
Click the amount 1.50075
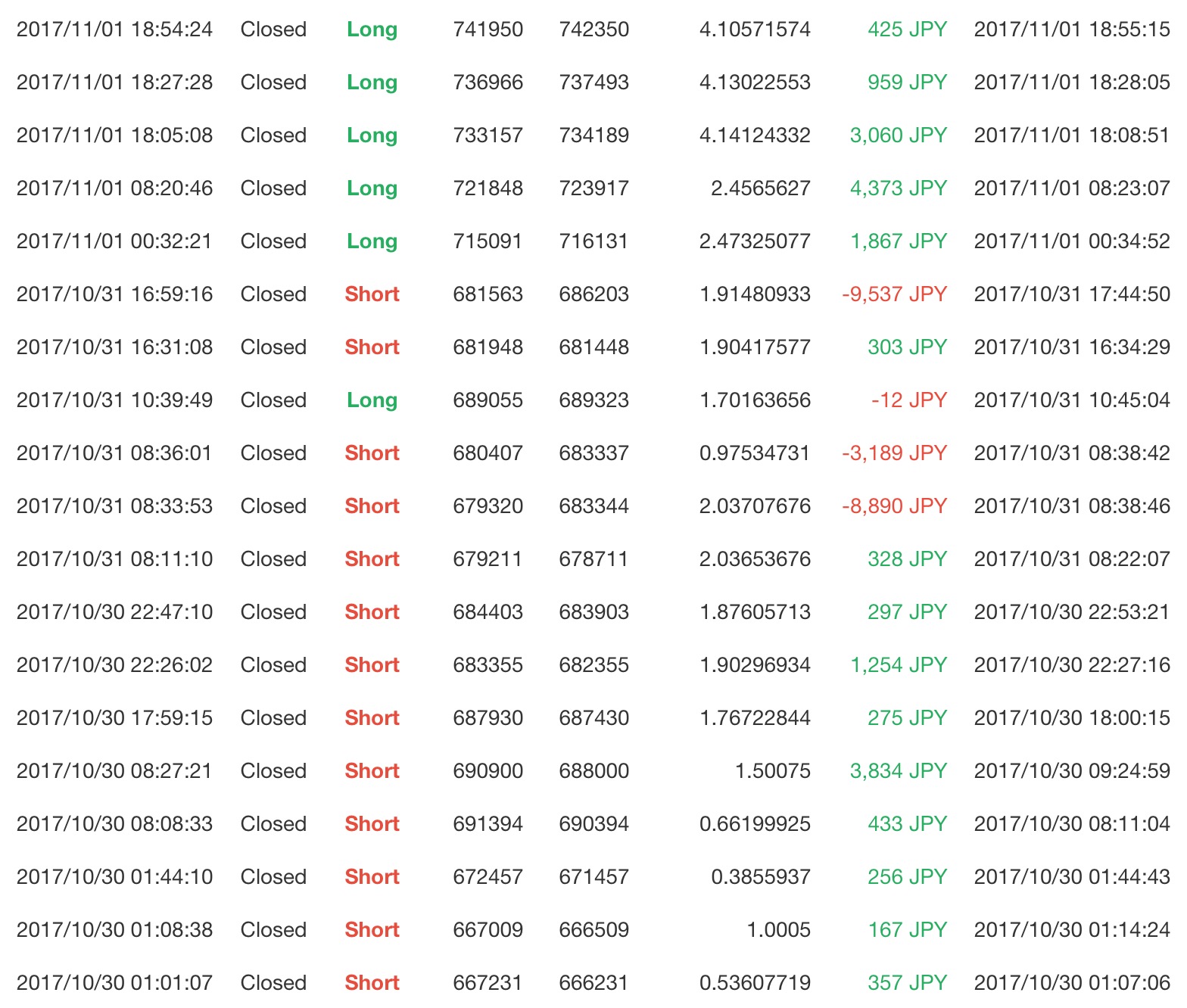772,771
